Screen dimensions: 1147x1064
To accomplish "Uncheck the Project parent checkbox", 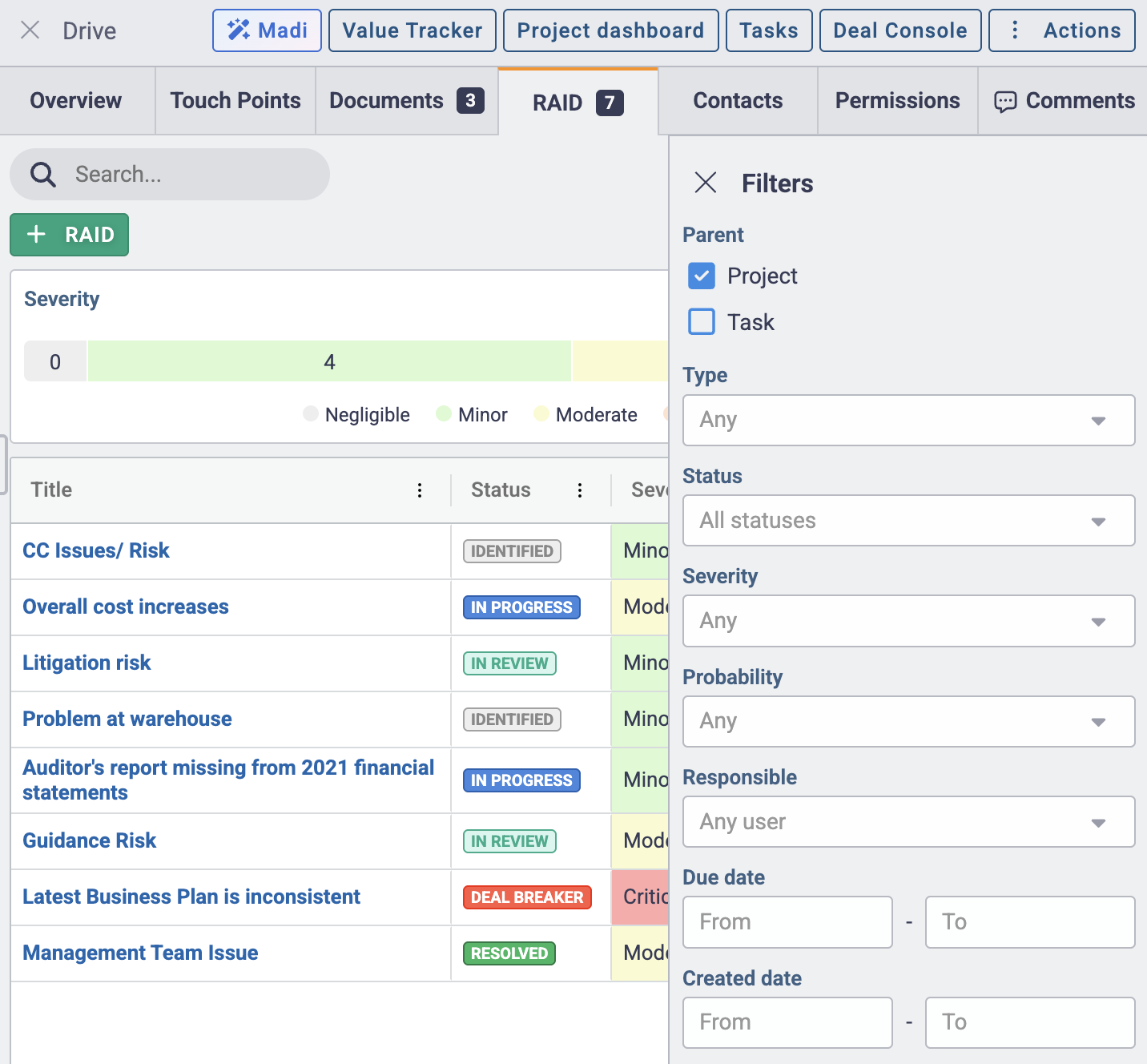I will 702,276.
